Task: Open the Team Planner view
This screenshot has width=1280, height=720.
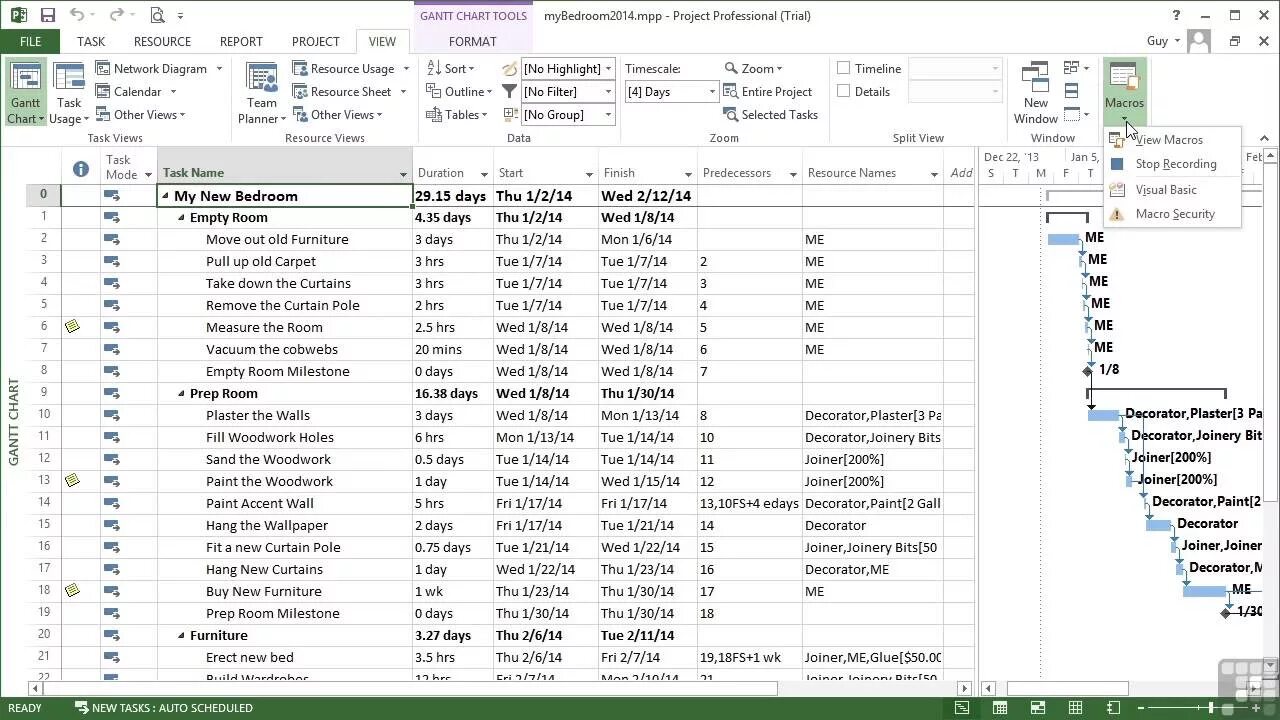Action: [x=261, y=93]
